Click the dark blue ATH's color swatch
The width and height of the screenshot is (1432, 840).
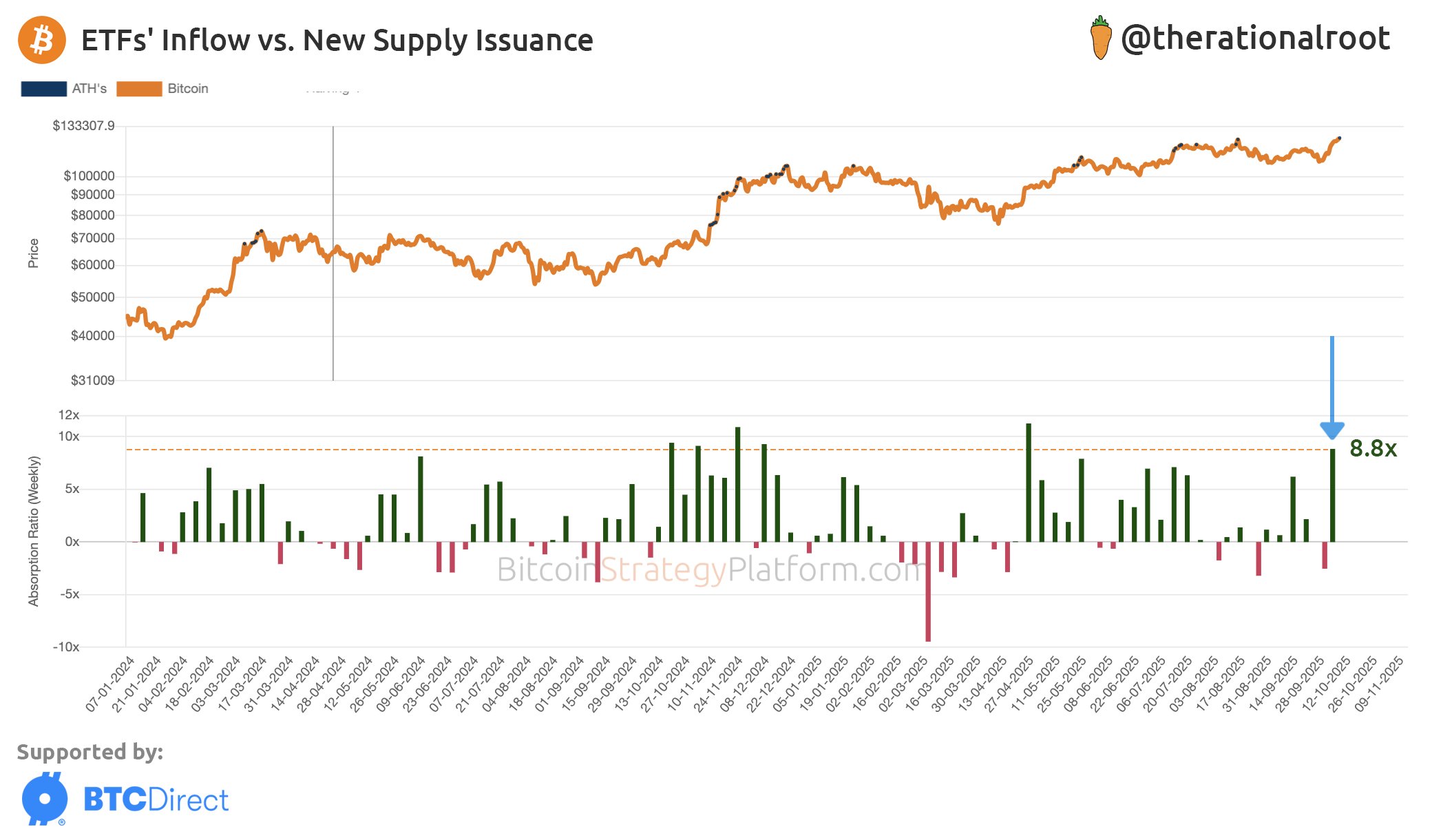[x=44, y=89]
